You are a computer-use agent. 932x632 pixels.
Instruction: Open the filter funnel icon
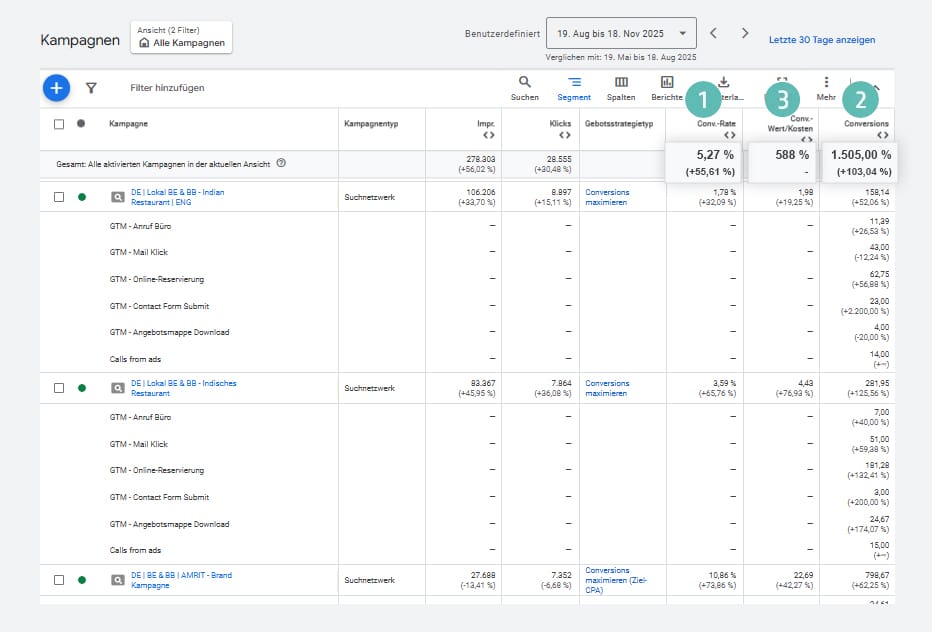91,88
